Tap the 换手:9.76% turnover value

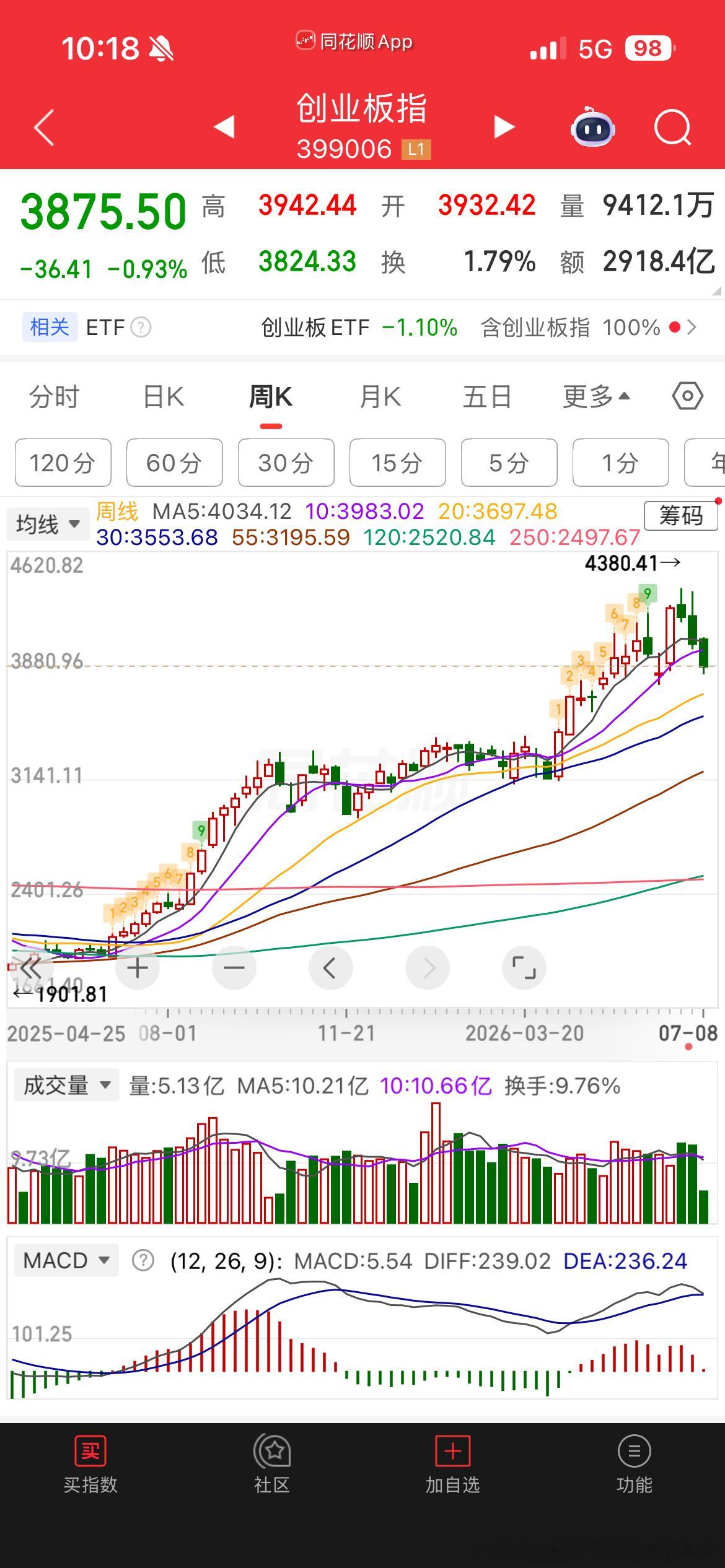coord(562,1086)
